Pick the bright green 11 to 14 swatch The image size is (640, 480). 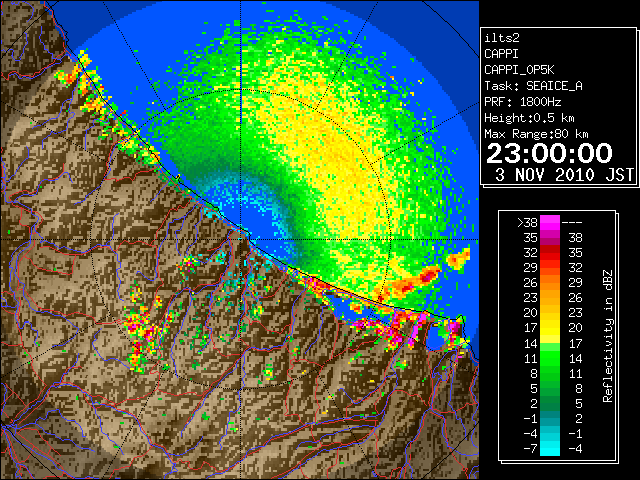pyautogui.click(x=550, y=358)
